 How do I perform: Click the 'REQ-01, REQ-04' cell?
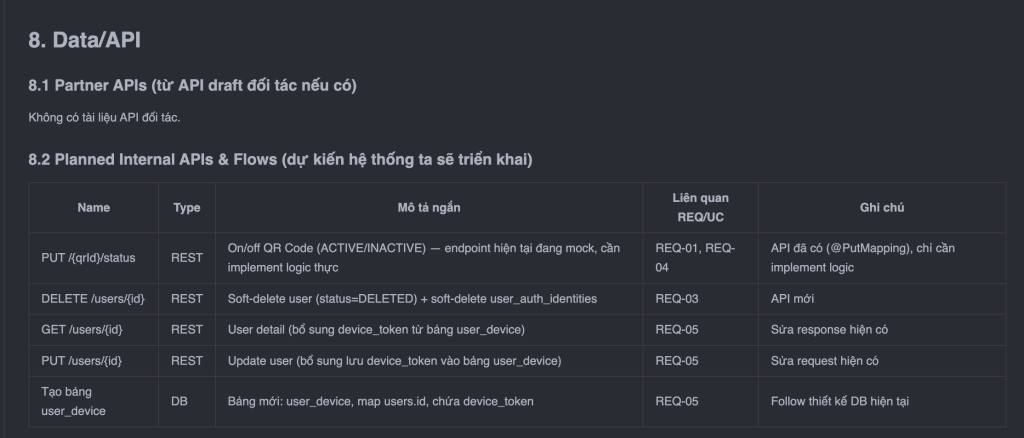696,258
